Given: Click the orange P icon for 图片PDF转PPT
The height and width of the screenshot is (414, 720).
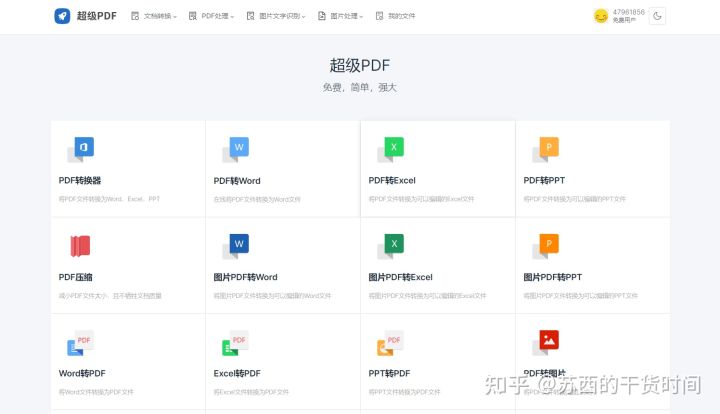Looking at the screenshot, I should tap(546, 246).
